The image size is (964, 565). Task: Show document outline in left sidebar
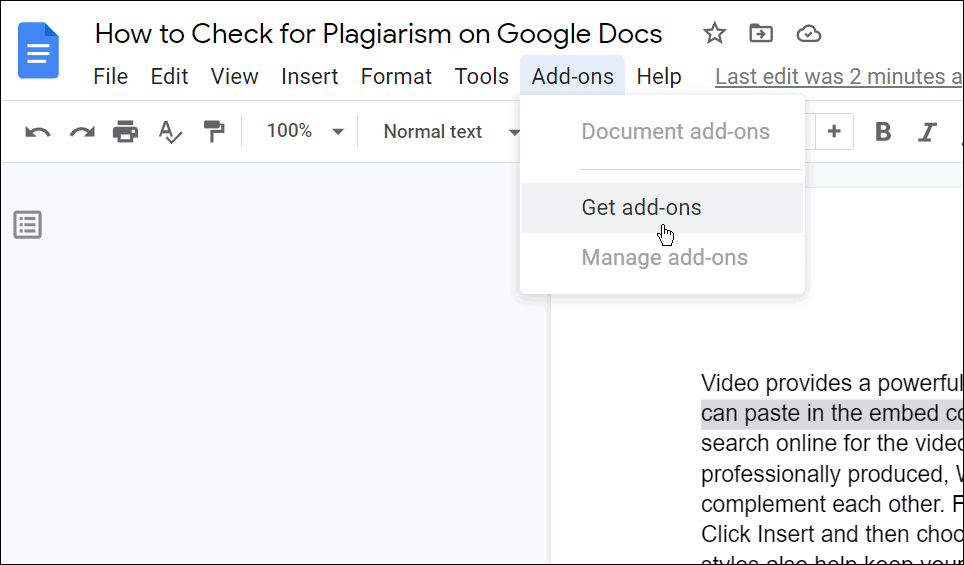point(28,225)
